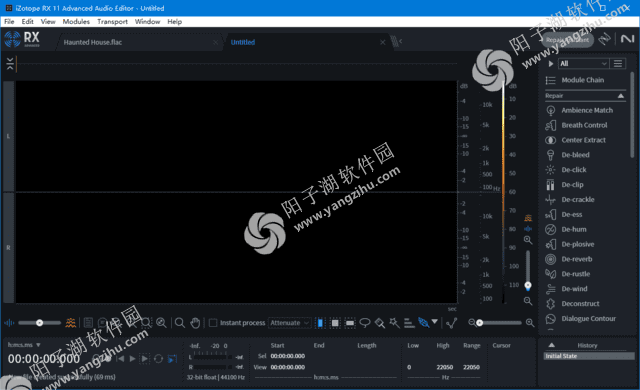
Task: Open the Modules menu
Action: (x=76, y=22)
